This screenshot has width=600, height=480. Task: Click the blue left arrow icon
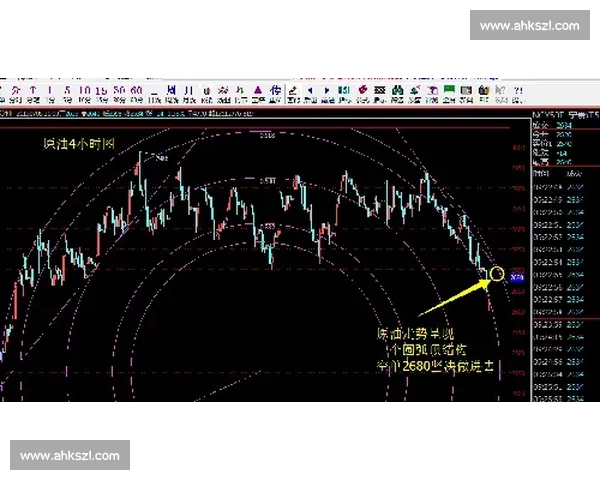[310, 94]
